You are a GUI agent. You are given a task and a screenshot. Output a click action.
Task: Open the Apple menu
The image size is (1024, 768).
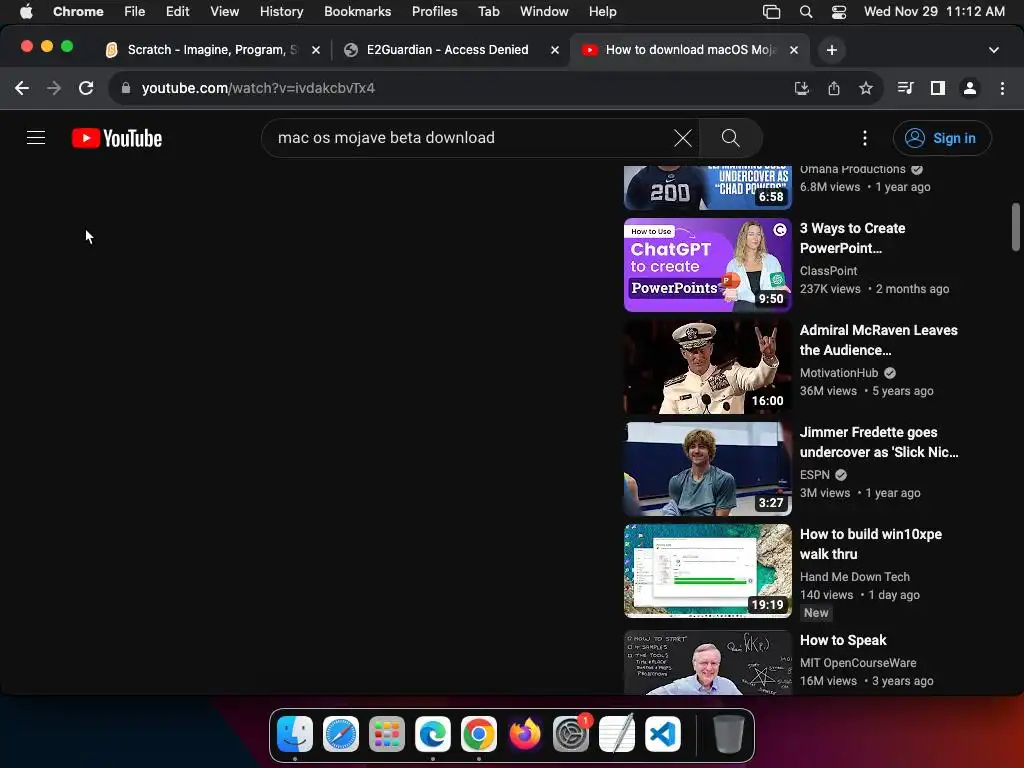click(x=26, y=11)
